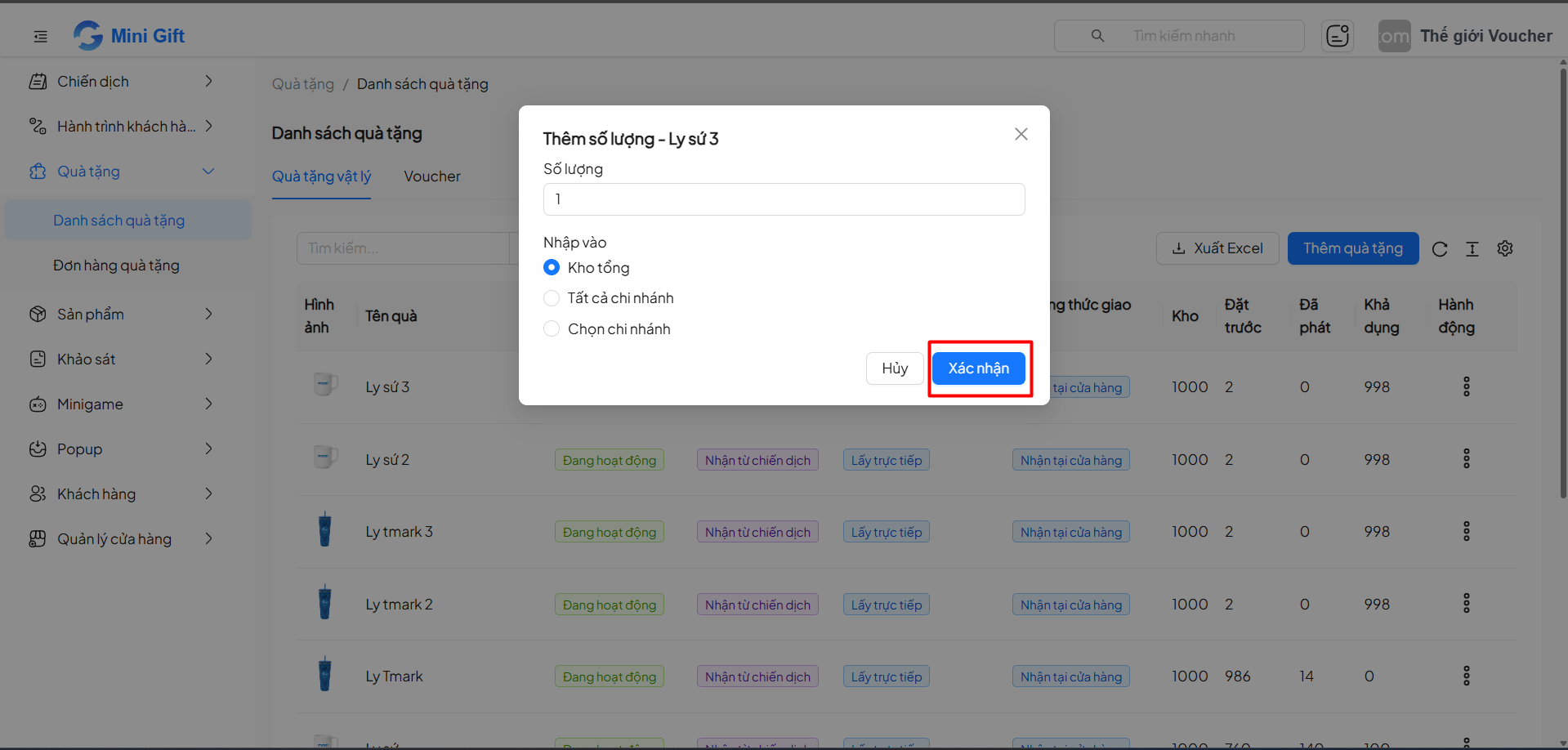Cancel with the Hủy button
This screenshot has height=750, width=1568.
pyautogui.click(x=895, y=368)
